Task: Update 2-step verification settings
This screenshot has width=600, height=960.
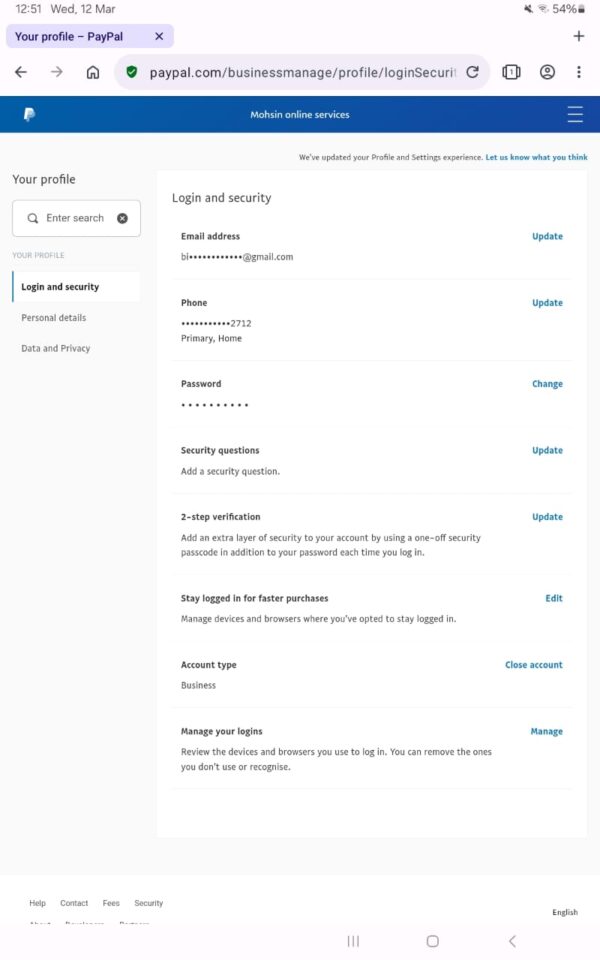Action: (547, 517)
